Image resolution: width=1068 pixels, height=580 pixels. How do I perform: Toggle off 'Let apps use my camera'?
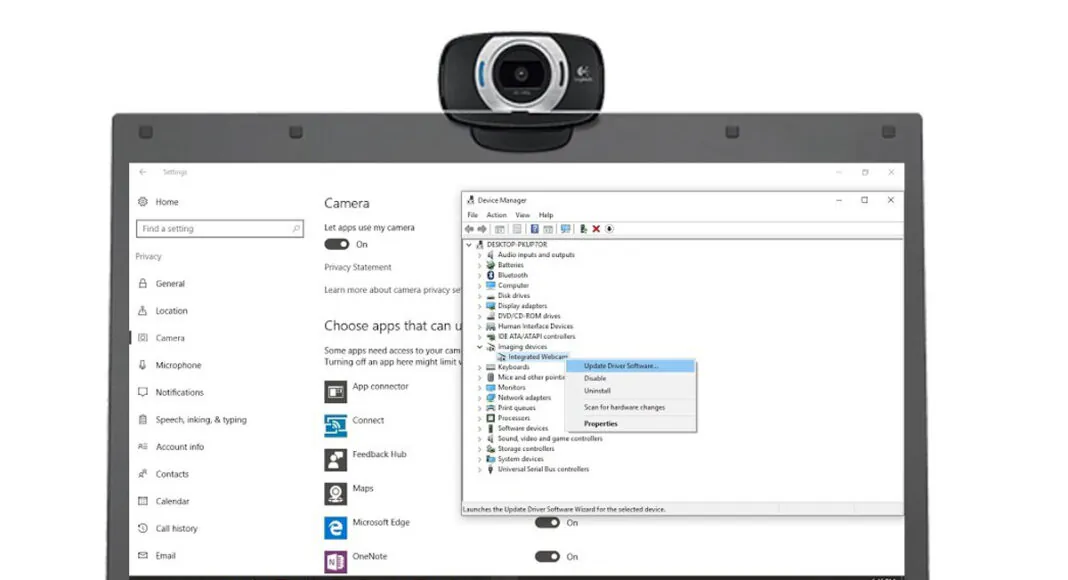pyautogui.click(x=337, y=244)
